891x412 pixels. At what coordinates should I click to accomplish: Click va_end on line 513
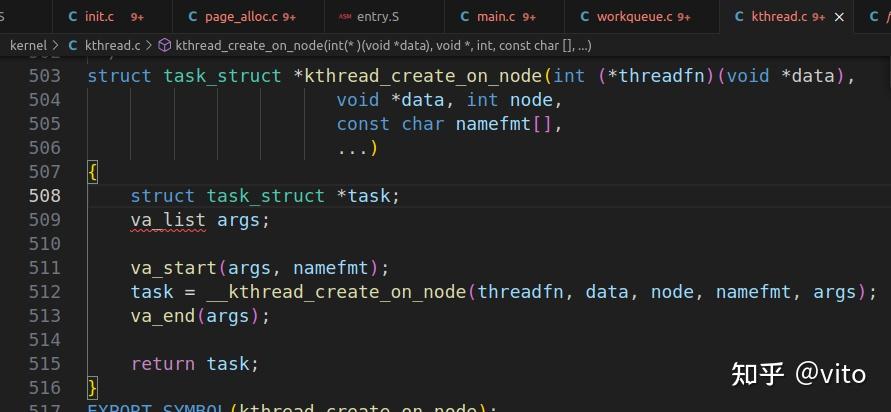tap(163, 316)
